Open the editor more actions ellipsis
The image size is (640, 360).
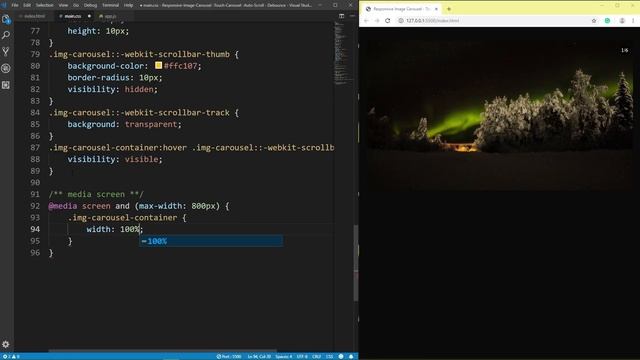coord(352,16)
